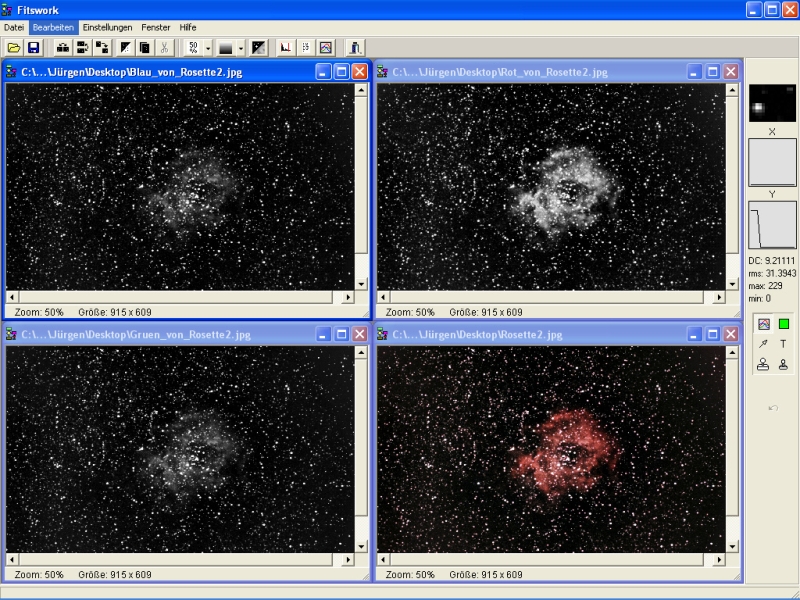Toggle the image display icon in right panel
The width and height of the screenshot is (800, 600).
point(764,324)
